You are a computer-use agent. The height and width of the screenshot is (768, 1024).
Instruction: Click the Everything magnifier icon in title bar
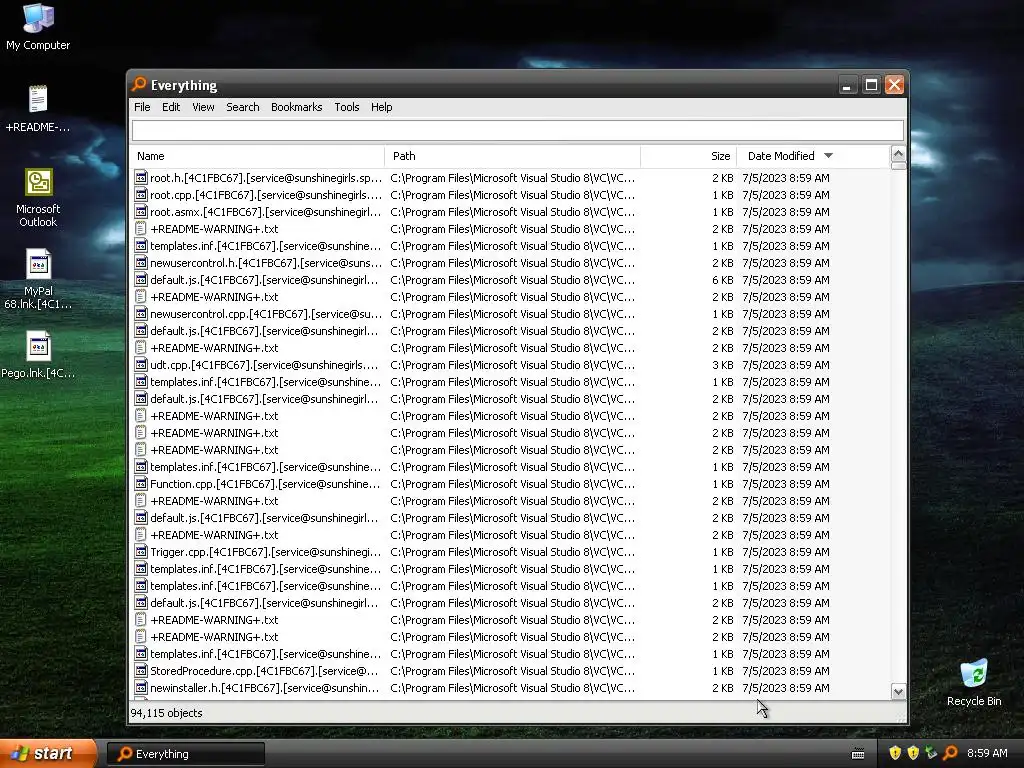(x=138, y=84)
